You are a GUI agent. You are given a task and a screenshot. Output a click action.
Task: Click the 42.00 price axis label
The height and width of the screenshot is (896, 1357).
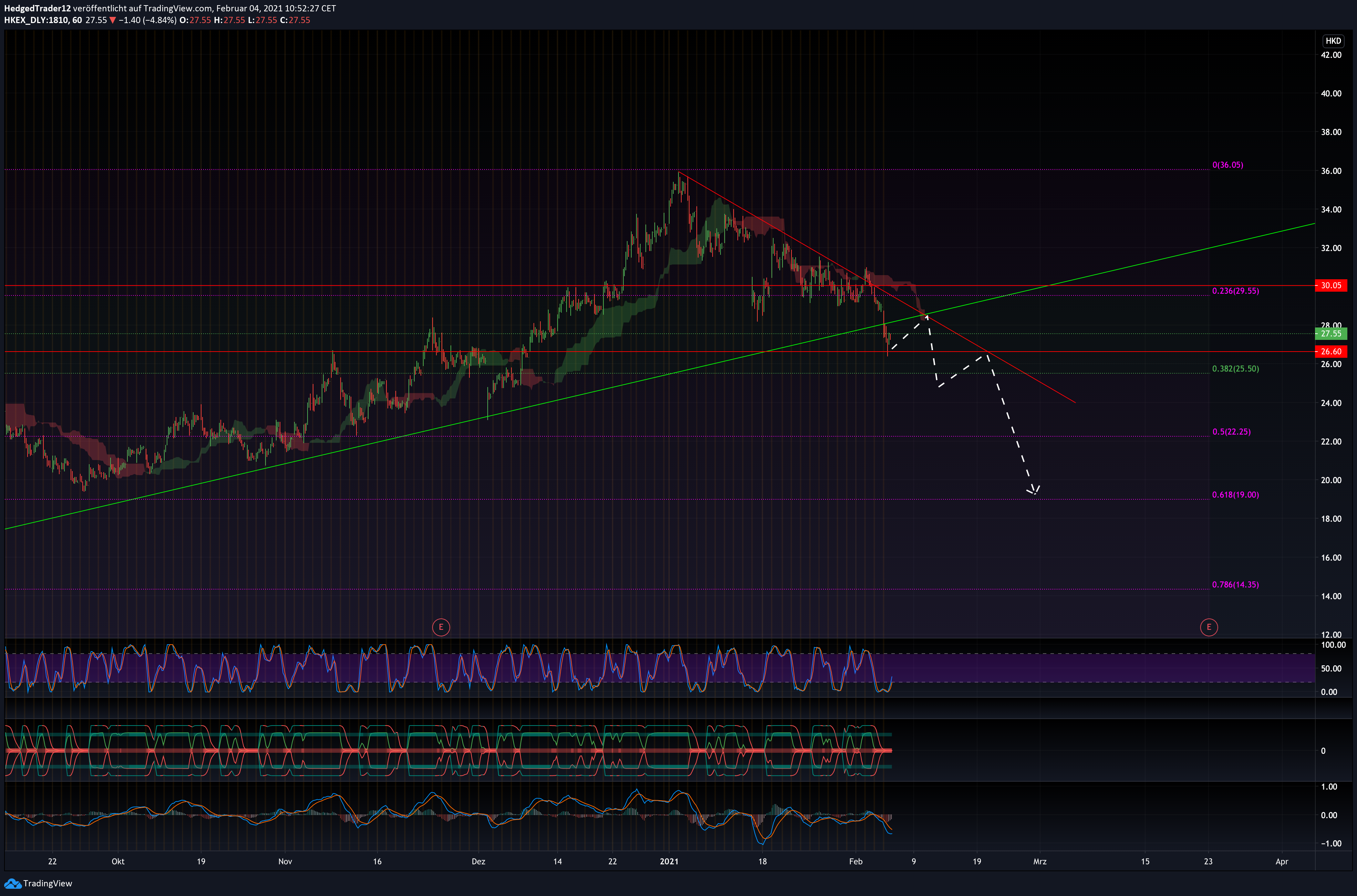tap(1331, 55)
